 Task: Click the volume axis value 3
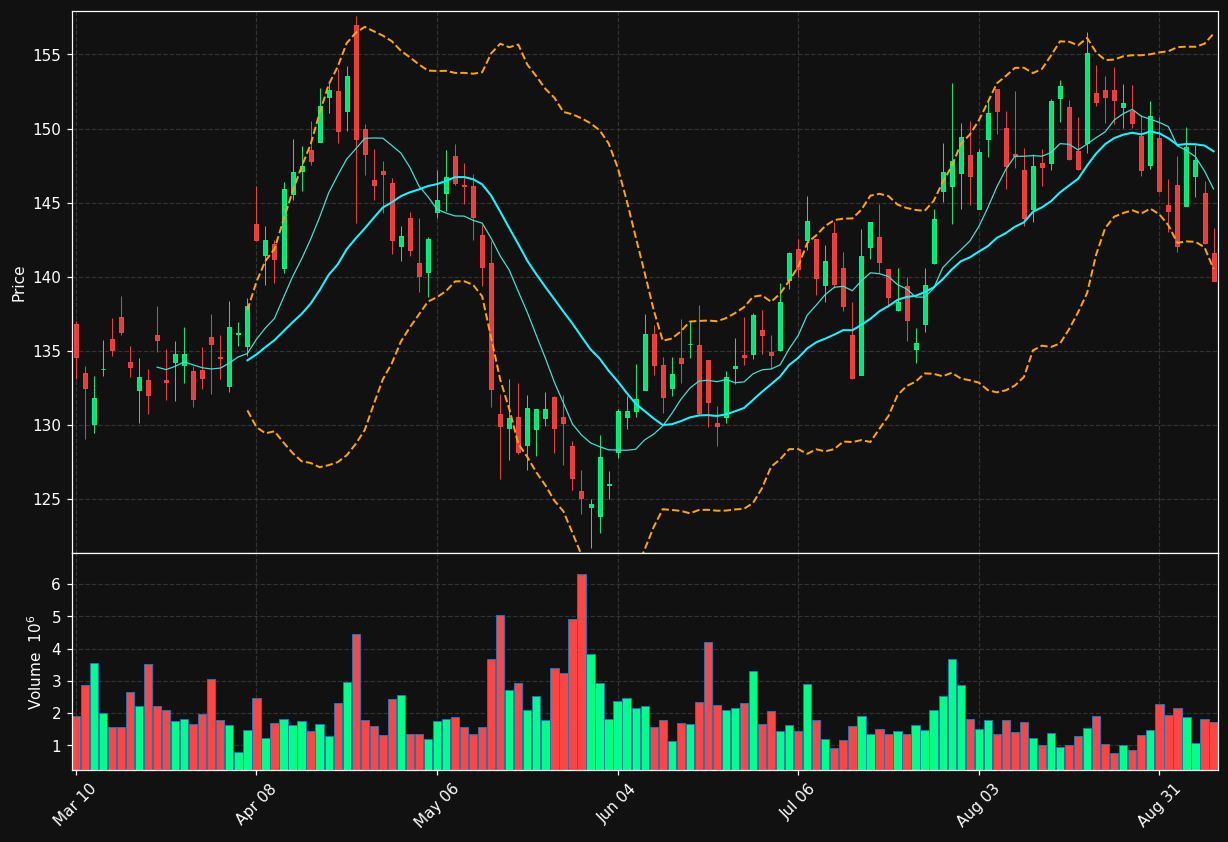[x=57, y=681]
